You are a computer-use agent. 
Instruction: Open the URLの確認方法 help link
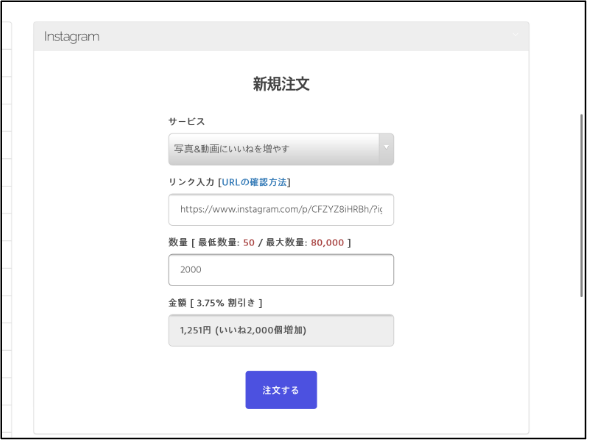254,182
